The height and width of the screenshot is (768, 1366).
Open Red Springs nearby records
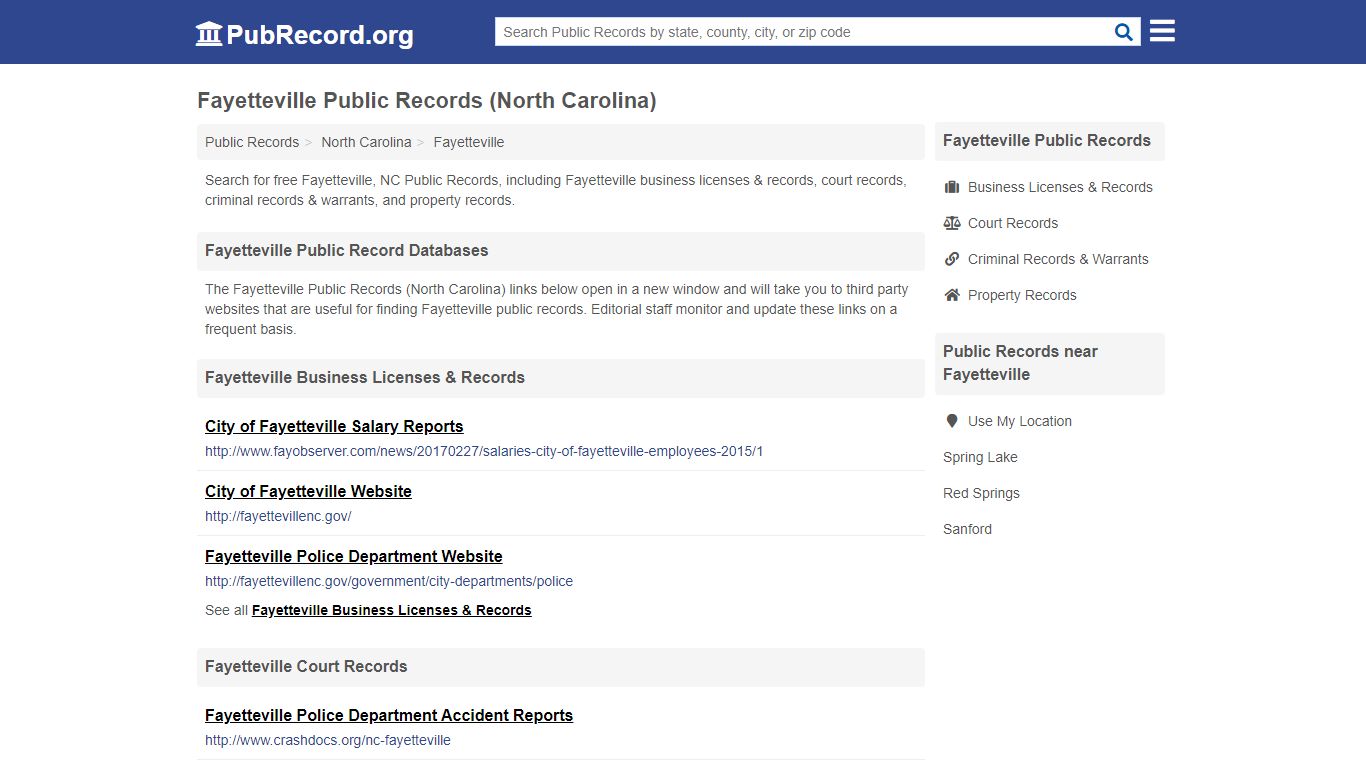pyautogui.click(x=981, y=493)
